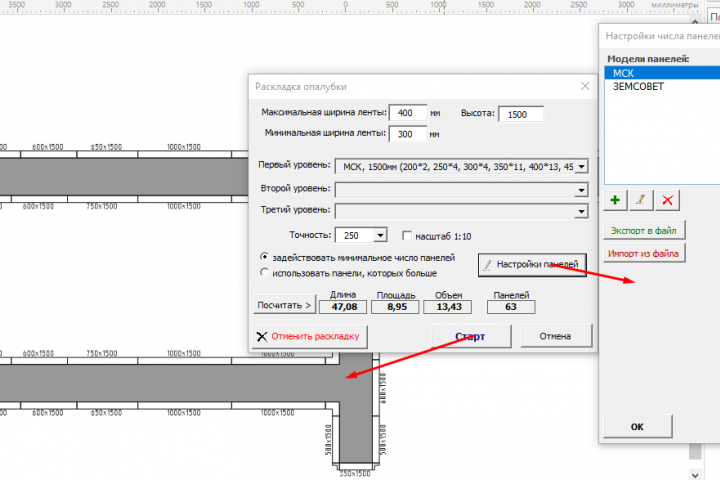Close the Раскладка опалубки dialog

tap(585, 86)
